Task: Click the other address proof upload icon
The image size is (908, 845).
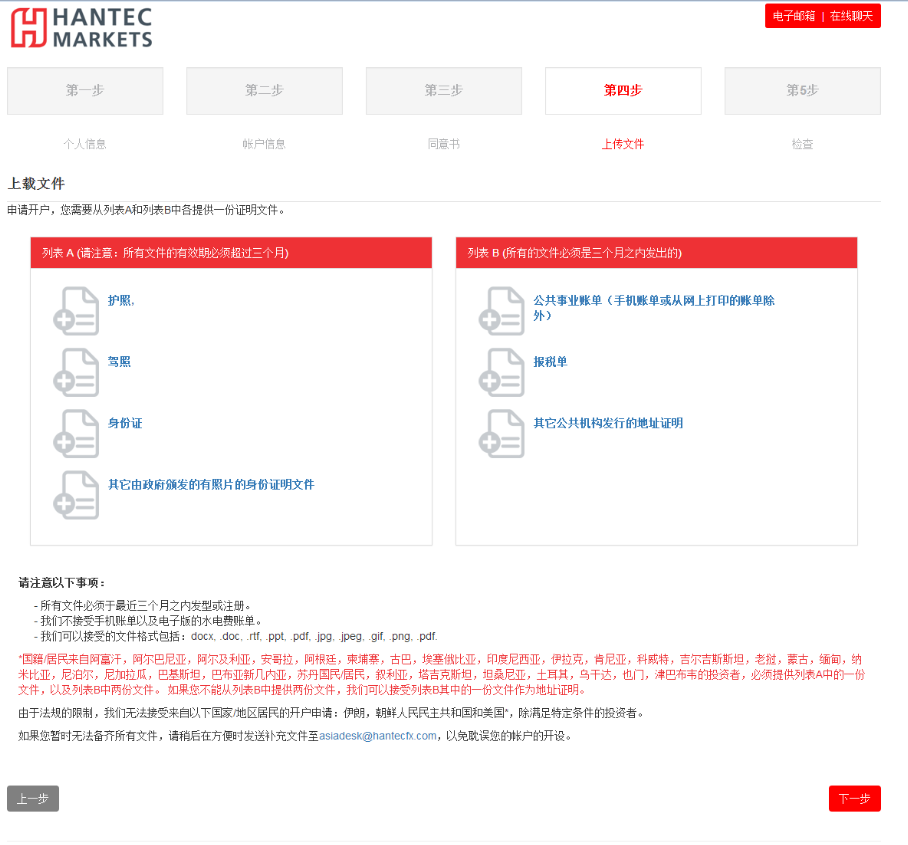Action: (501, 433)
